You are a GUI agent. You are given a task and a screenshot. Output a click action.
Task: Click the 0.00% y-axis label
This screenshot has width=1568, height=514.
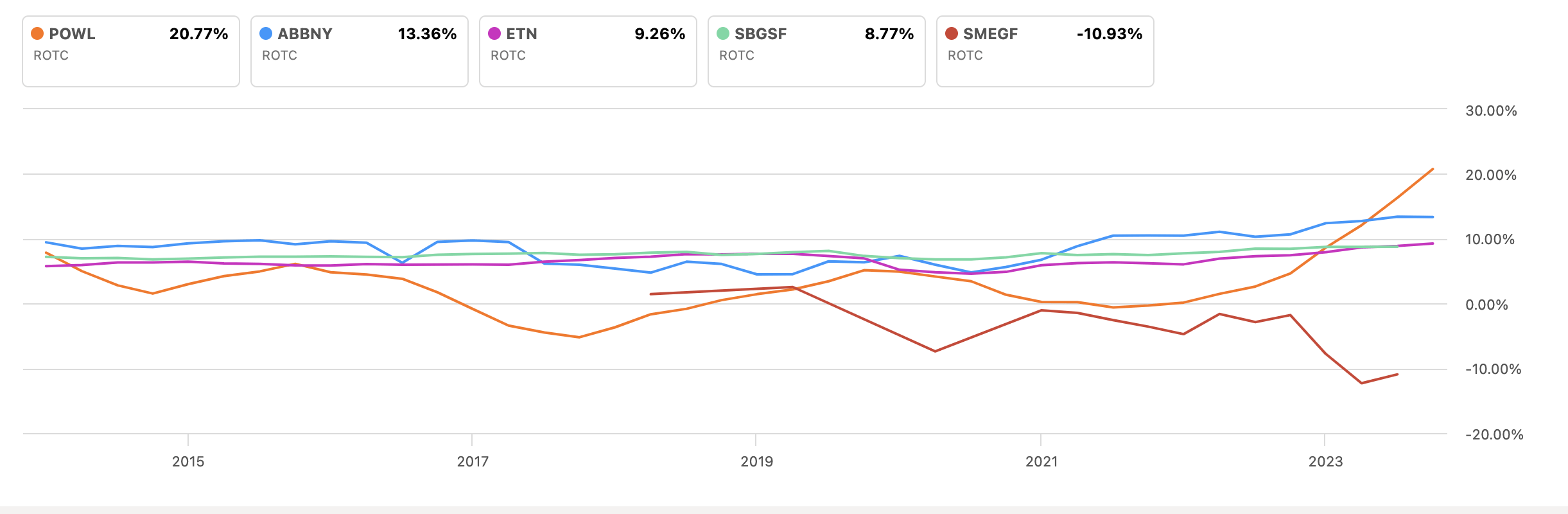click(1486, 305)
